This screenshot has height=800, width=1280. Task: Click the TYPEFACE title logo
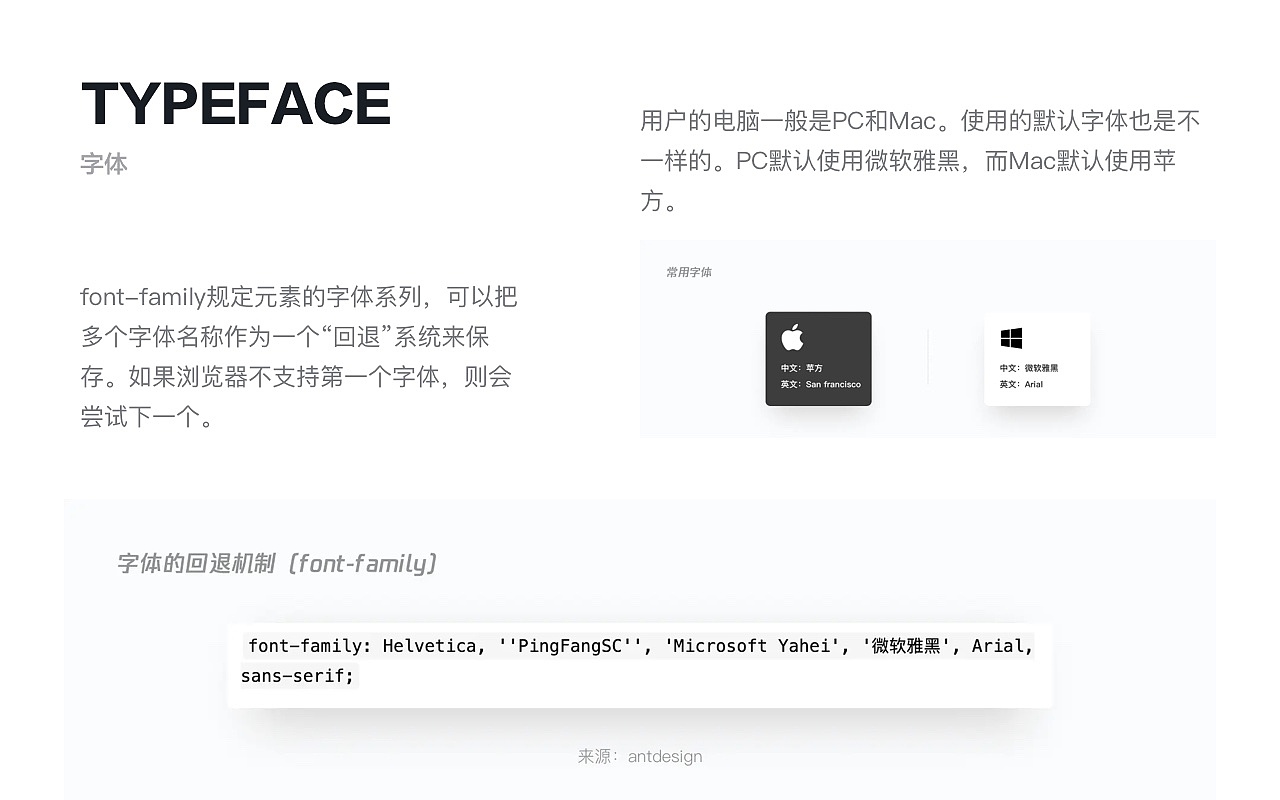(235, 101)
